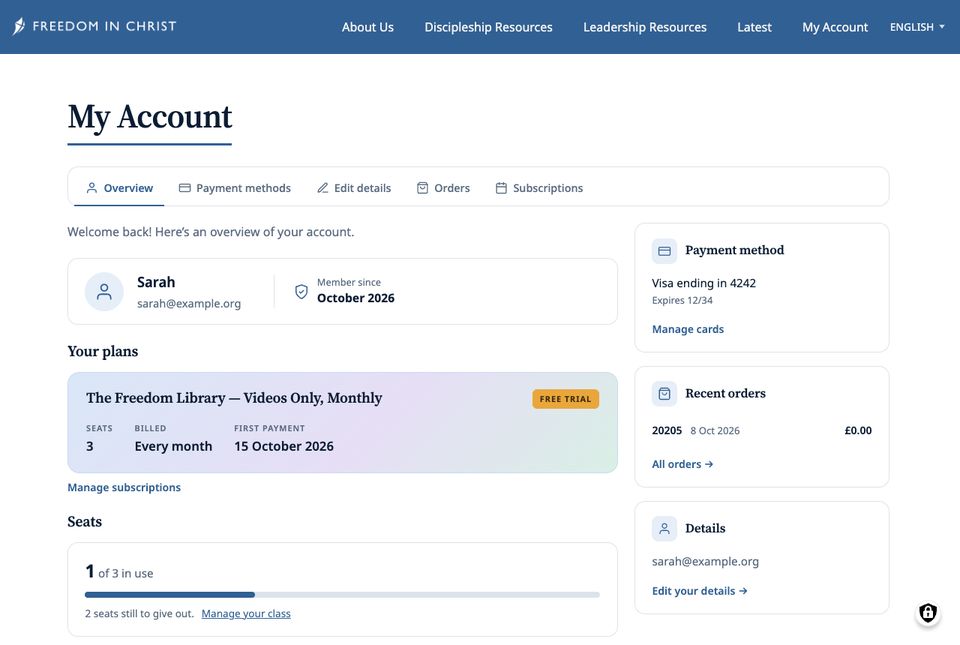Click the Every month billing value

[x=173, y=446]
